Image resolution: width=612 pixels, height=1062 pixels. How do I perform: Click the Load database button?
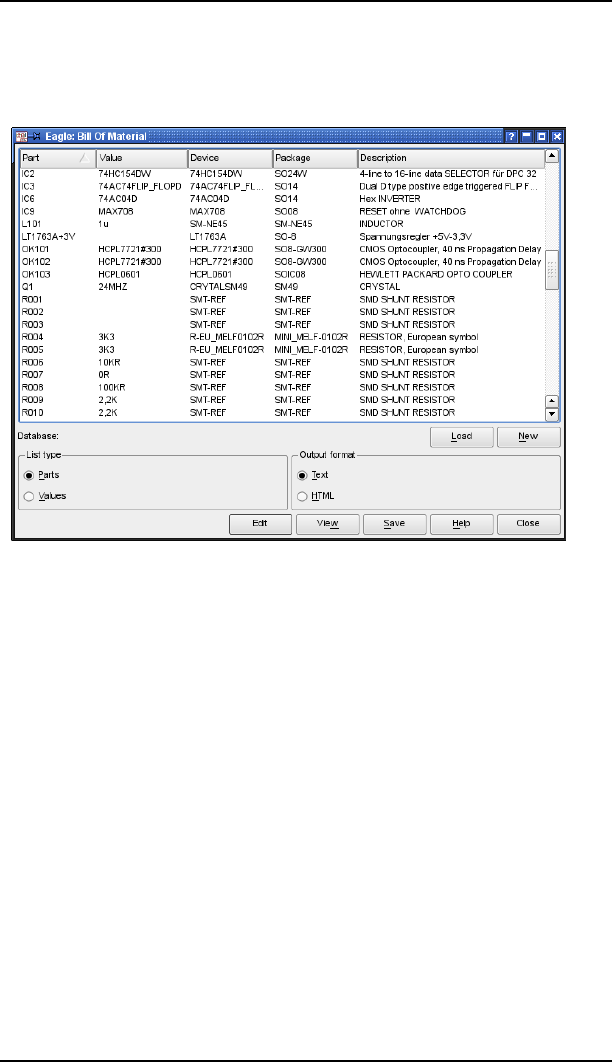click(462, 437)
